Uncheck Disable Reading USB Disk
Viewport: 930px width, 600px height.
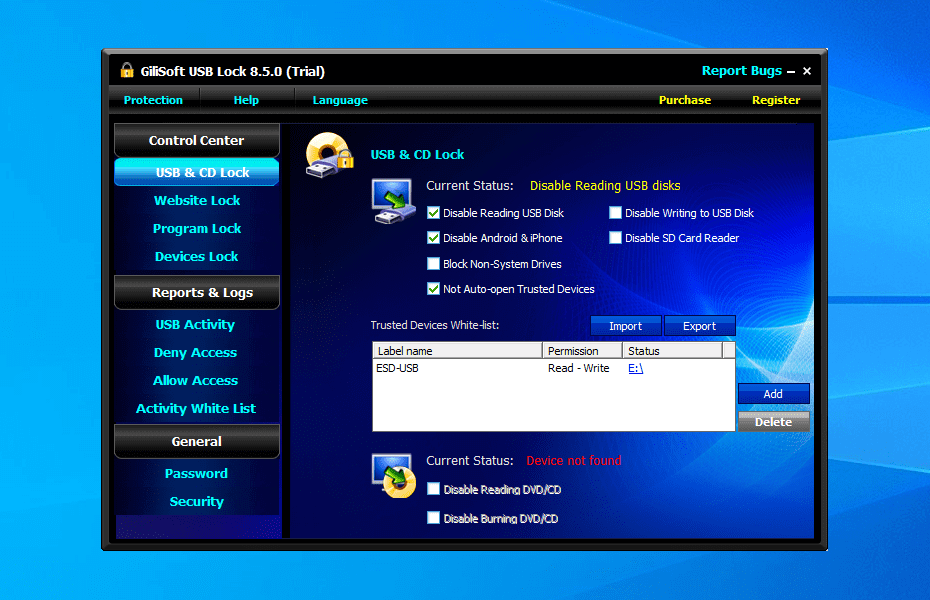pyautogui.click(x=434, y=213)
